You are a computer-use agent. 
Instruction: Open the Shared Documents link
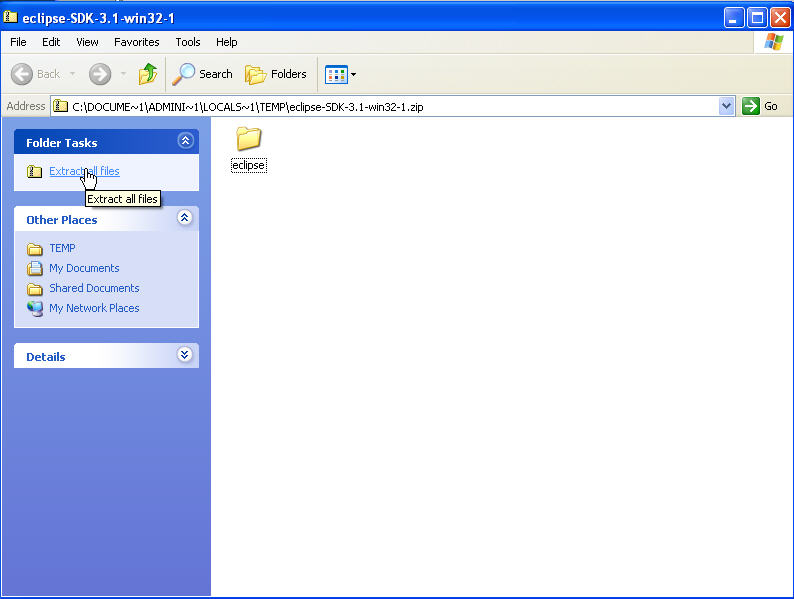tap(94, 288)
